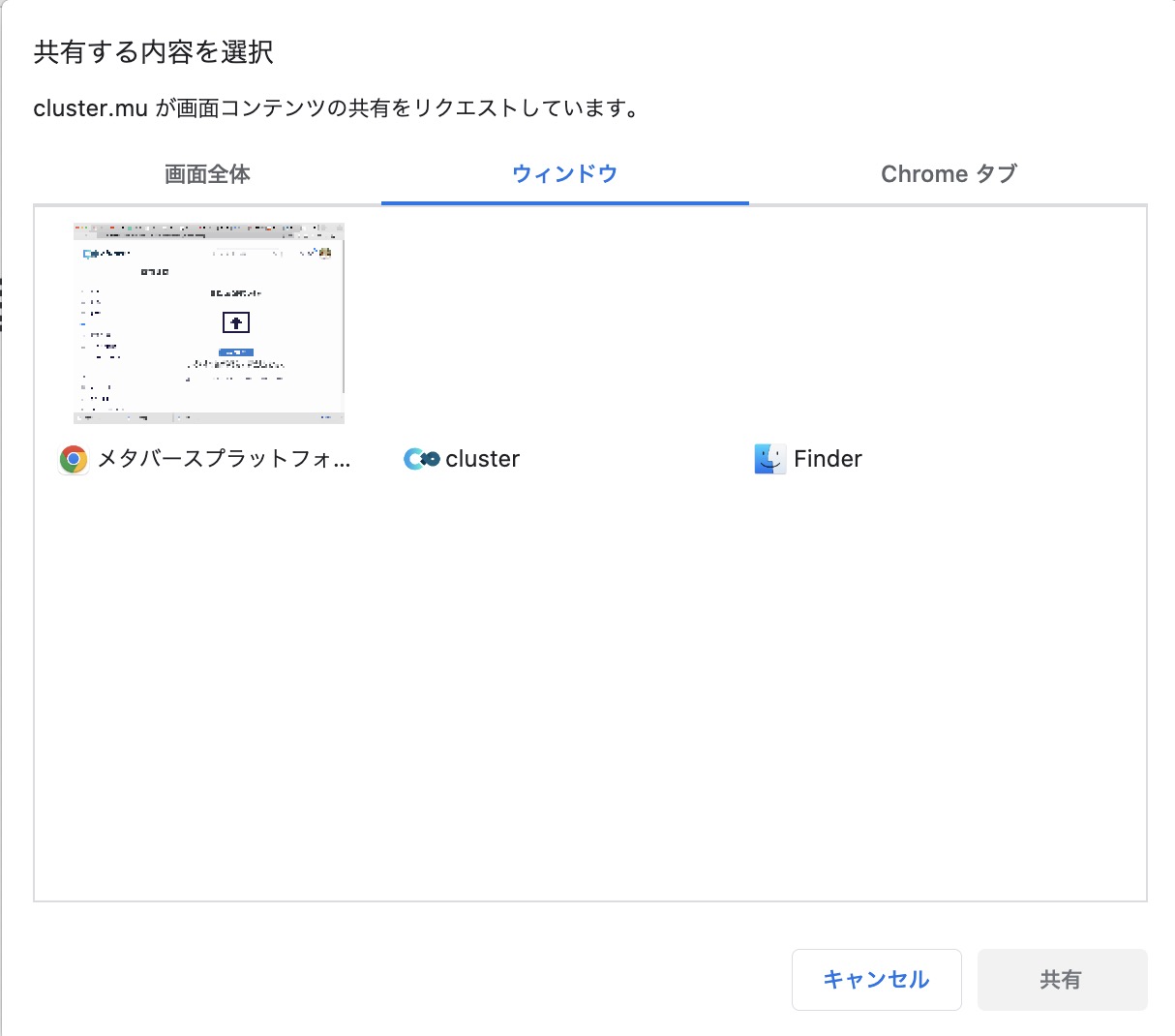The height and width of the screenshot is (1036, 1175).
Task: Switch to the 画面全体 tab
Action: pos(205,173)
